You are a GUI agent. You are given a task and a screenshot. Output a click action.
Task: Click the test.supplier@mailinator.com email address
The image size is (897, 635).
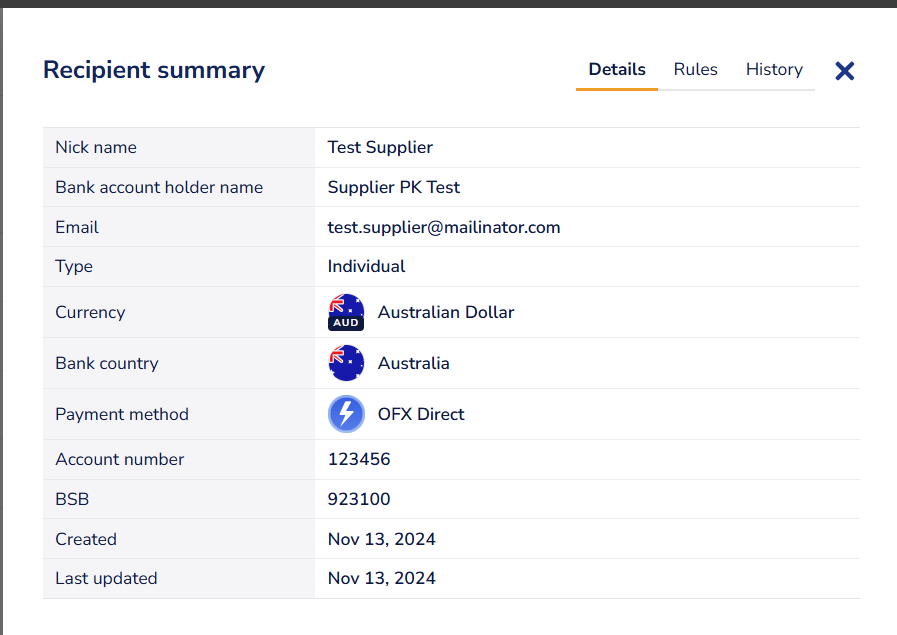pyautogui.click(x=444, y=227)
